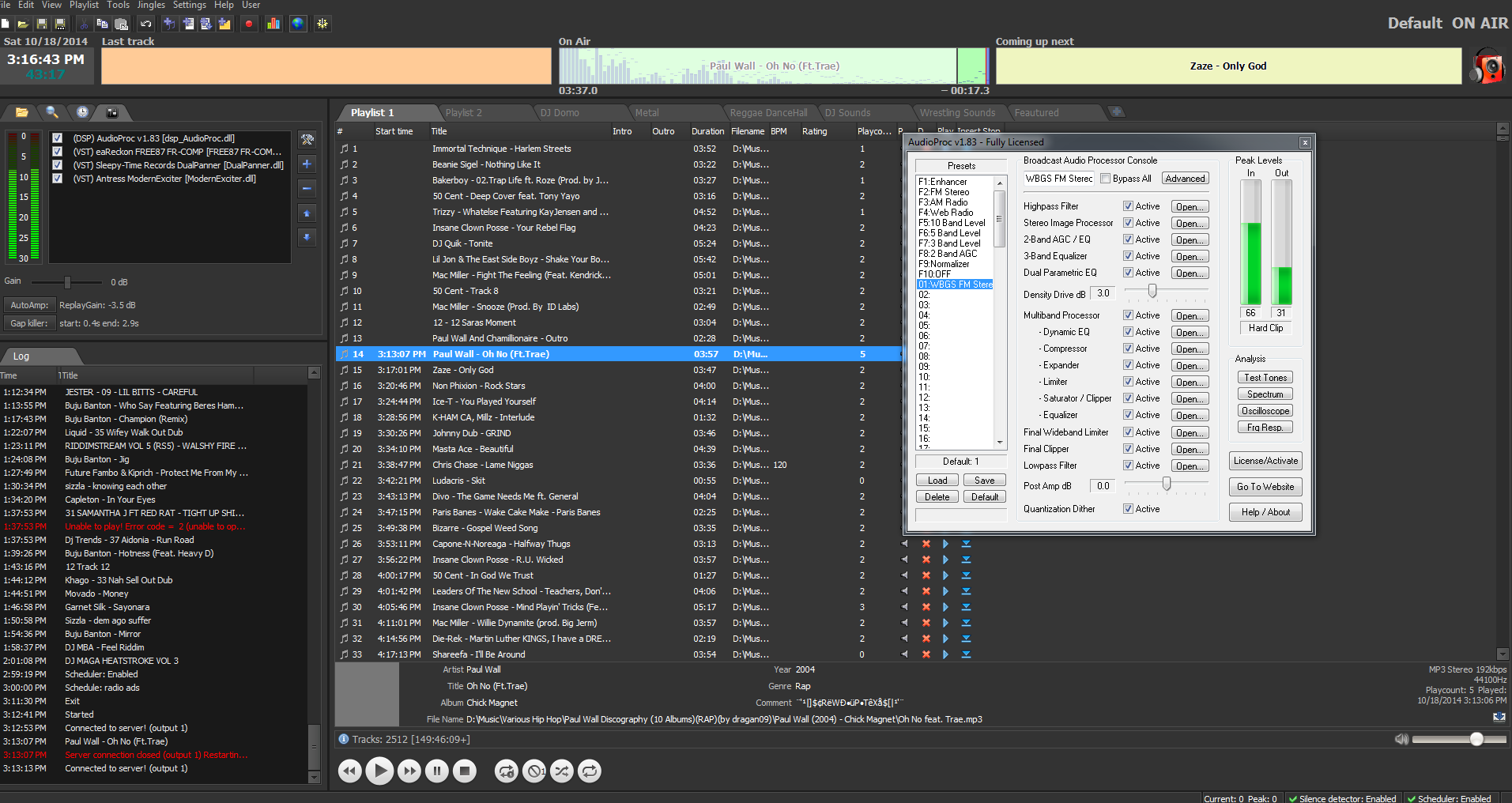
Task: Click the red Record button in toolbar
Action: pos(249,24)
